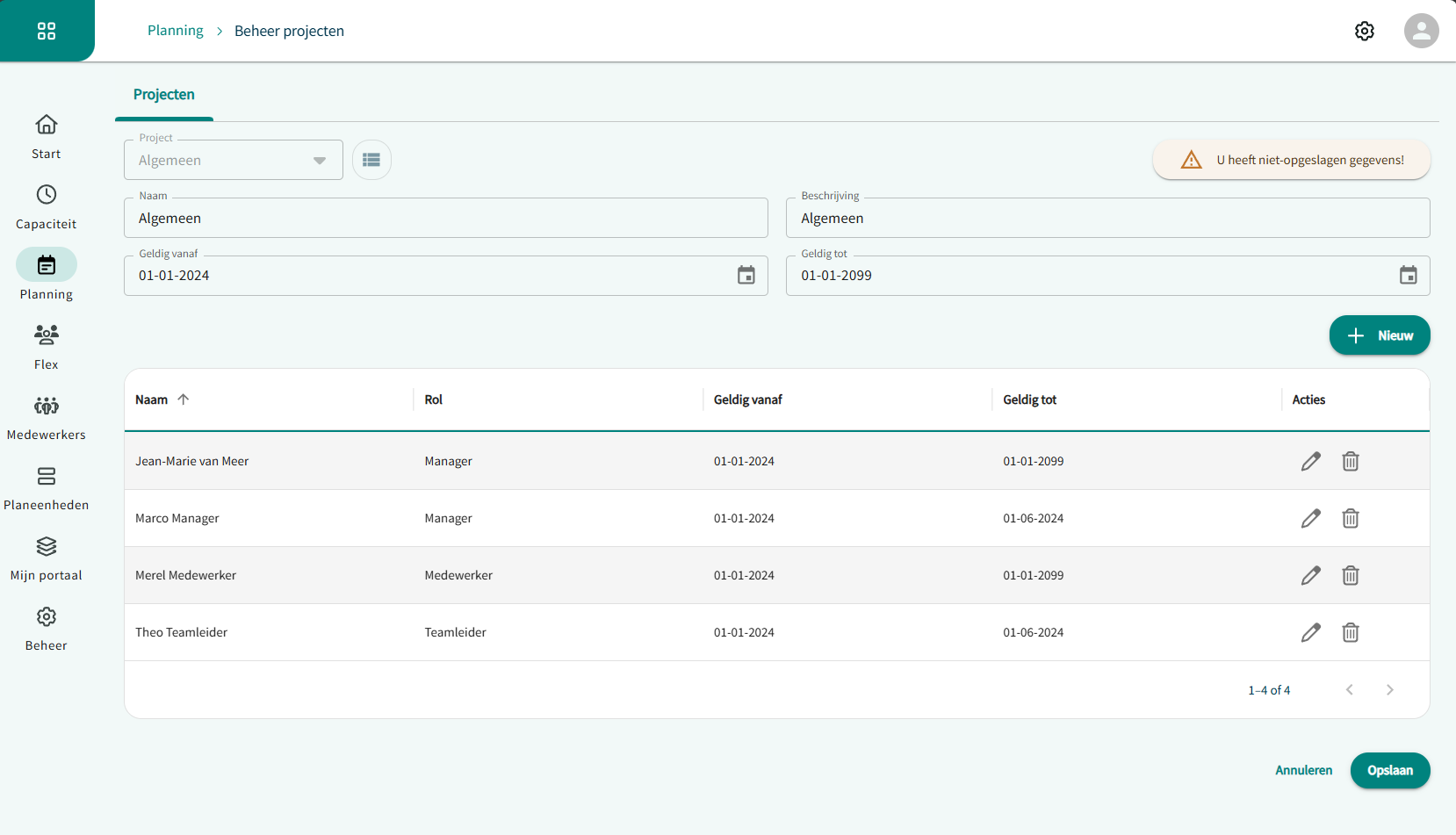This screenshot has height=835, width=1456.
Task: Open the user profile avatar
Action: tap(1421, 31)
